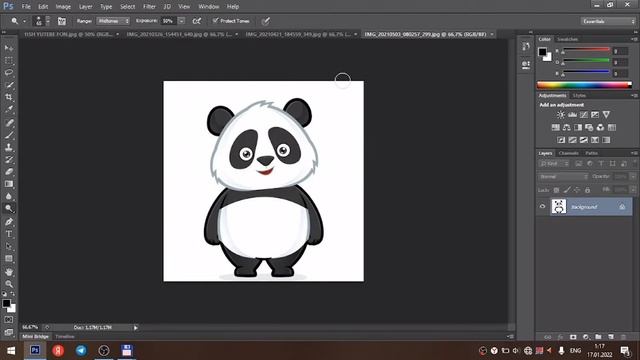Select the Crop tool
Image resolution: width=640 pixels, height=360 pixels.
coord(9,97)
